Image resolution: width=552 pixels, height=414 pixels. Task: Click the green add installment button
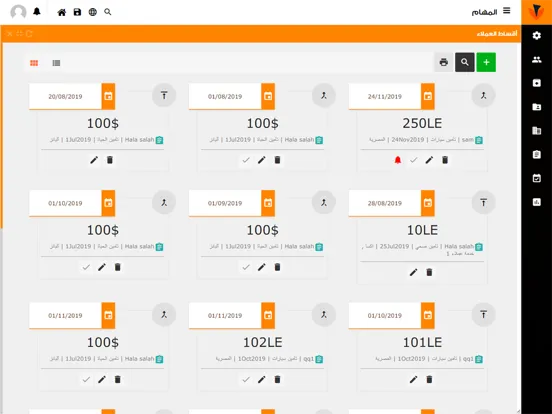pyautogui.click(x=486, y=62)
